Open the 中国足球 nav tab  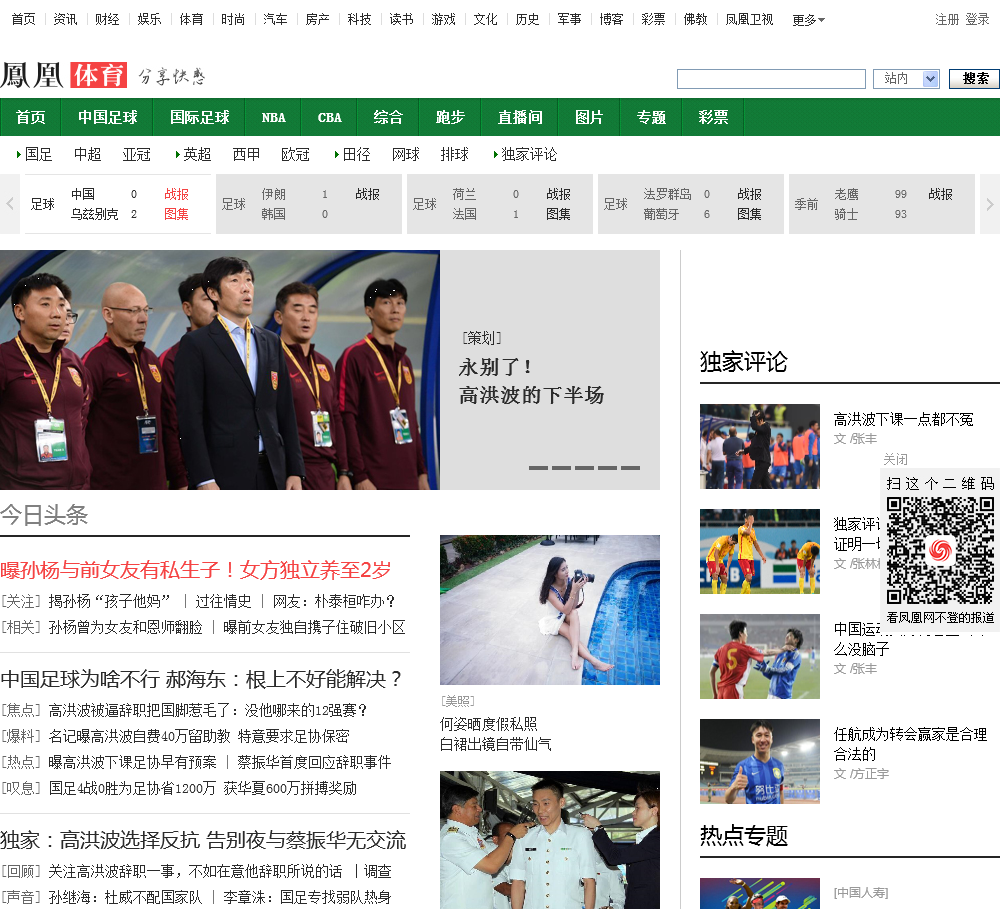107,117
